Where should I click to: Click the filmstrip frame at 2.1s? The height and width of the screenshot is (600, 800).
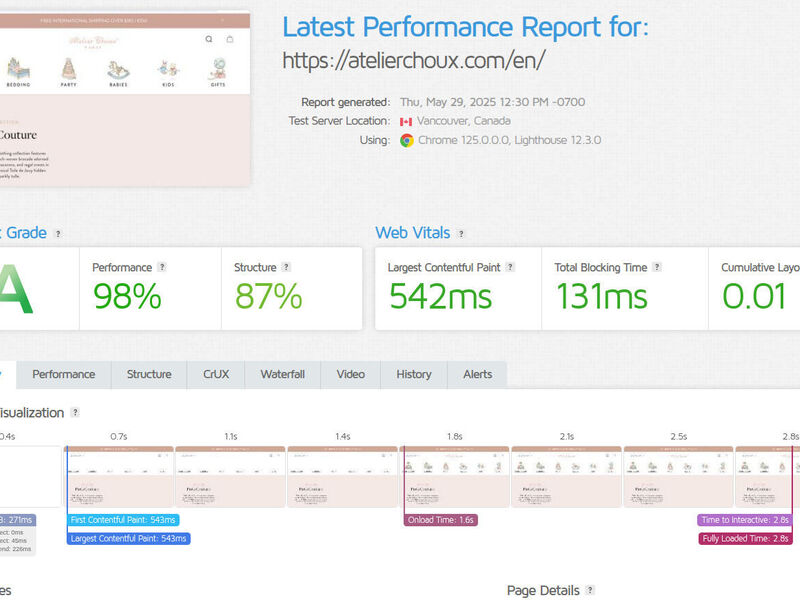coord(566,477)
